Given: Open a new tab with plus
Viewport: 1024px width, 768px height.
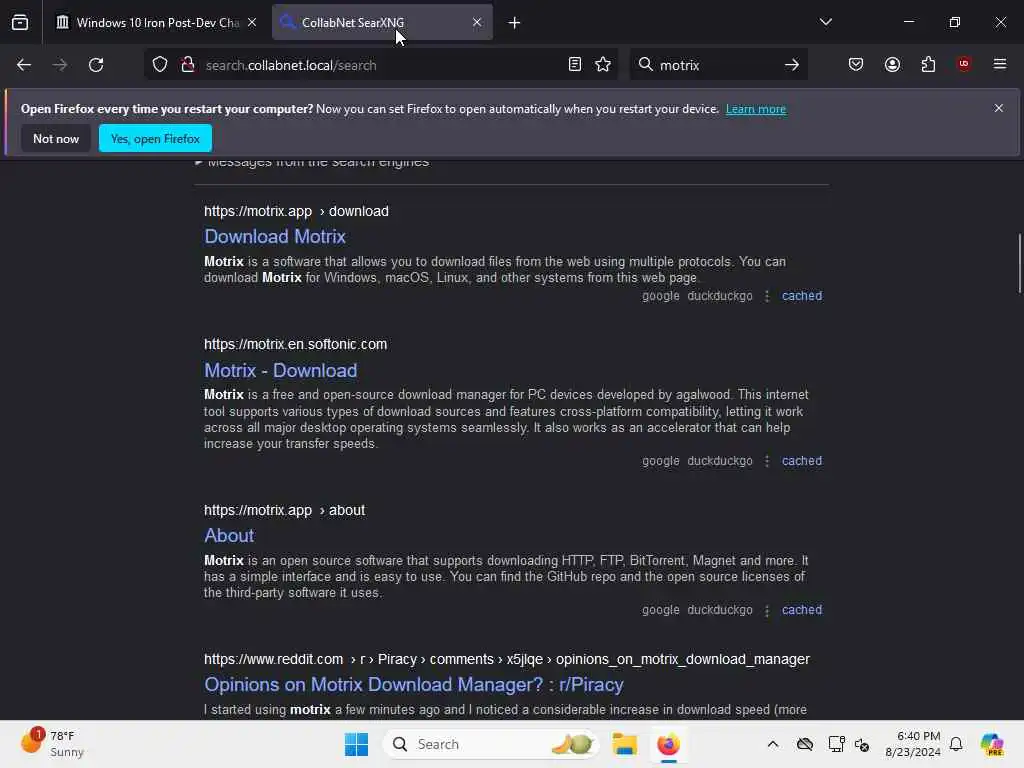Looking at the screenshot, I should [514, 23].
